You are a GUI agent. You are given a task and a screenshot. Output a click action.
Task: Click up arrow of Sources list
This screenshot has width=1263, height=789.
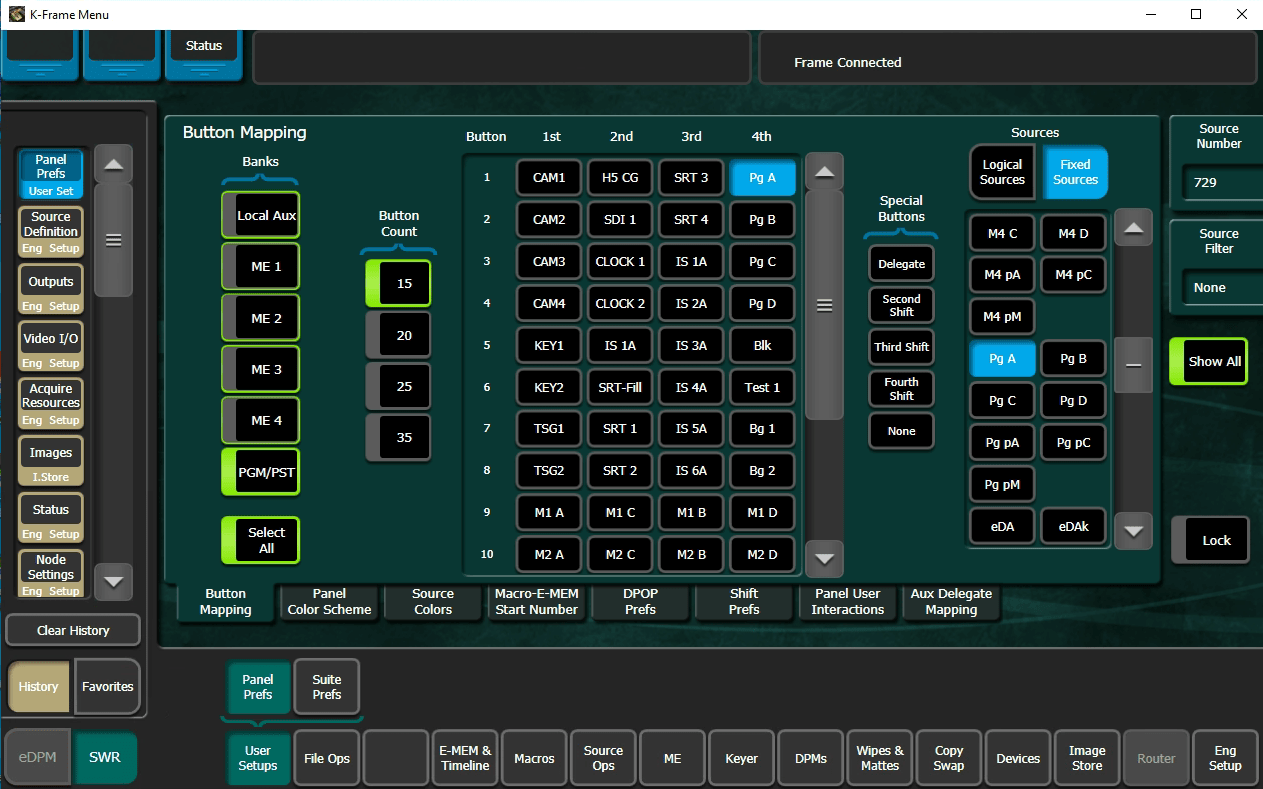[x=1132, y=229]
